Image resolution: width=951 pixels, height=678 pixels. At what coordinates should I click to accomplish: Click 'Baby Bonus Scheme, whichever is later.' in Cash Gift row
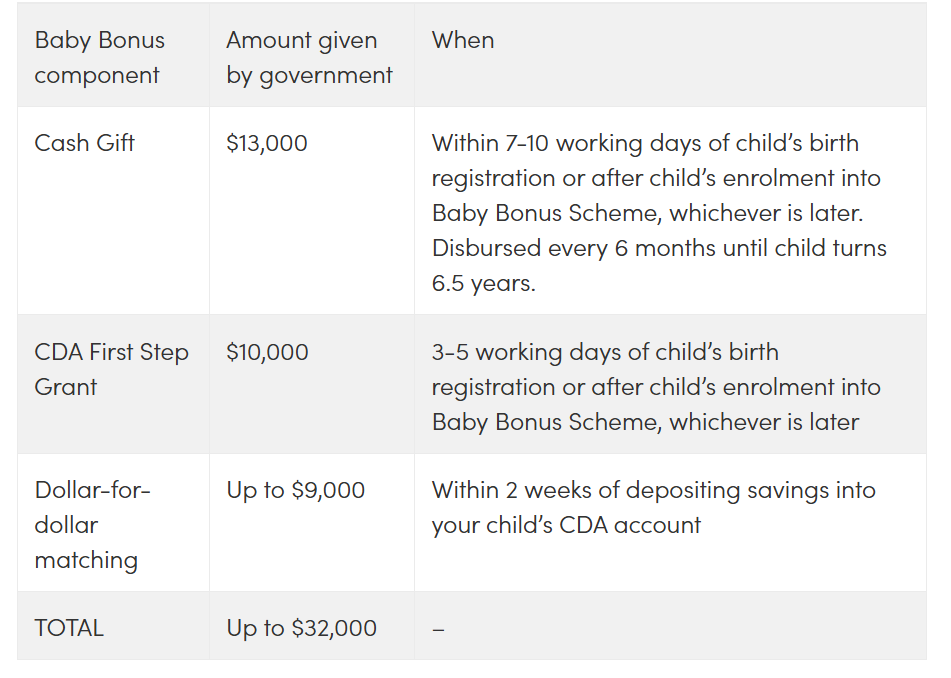(648, 213)
